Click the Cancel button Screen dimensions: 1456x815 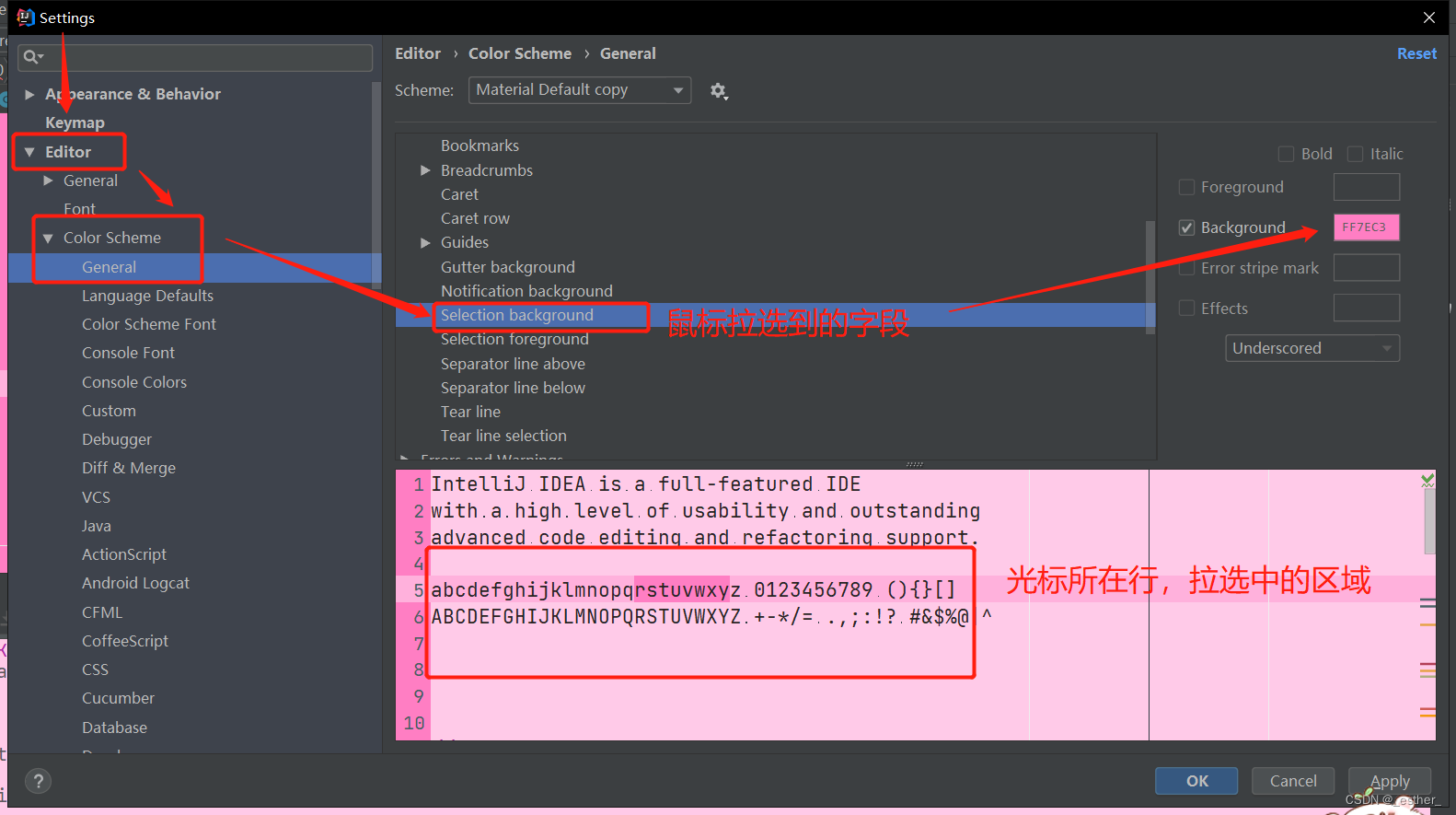[1293, 781]
